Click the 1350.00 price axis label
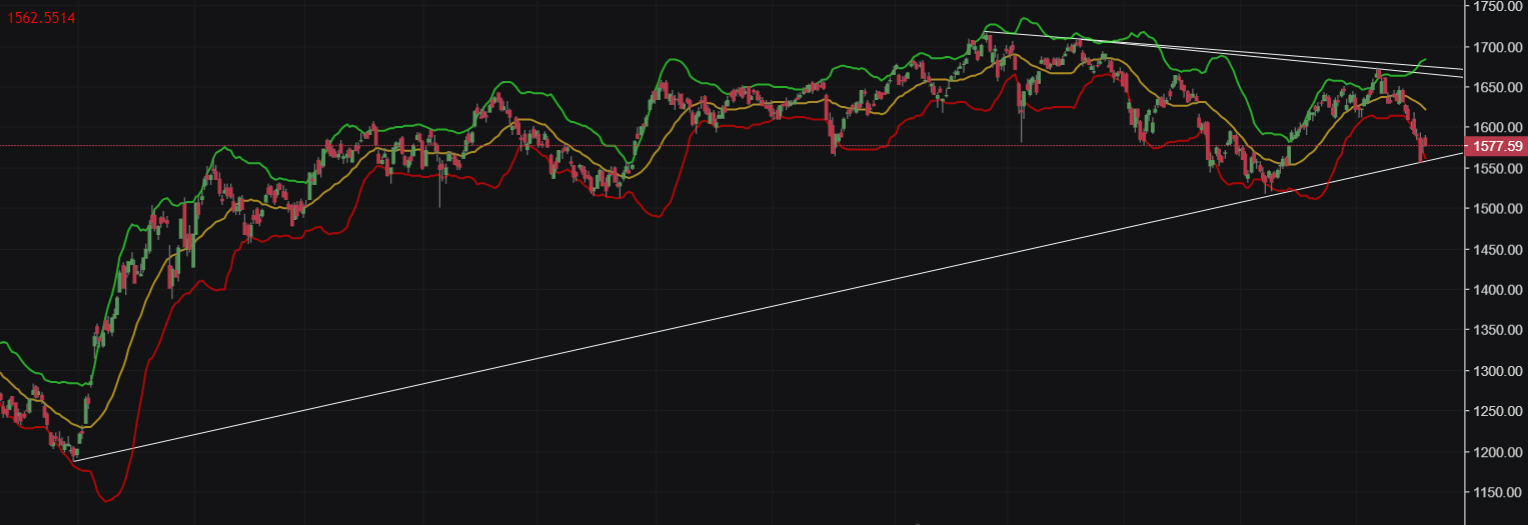Viewport: 1528px width, 525px height. coord(1499,330)
